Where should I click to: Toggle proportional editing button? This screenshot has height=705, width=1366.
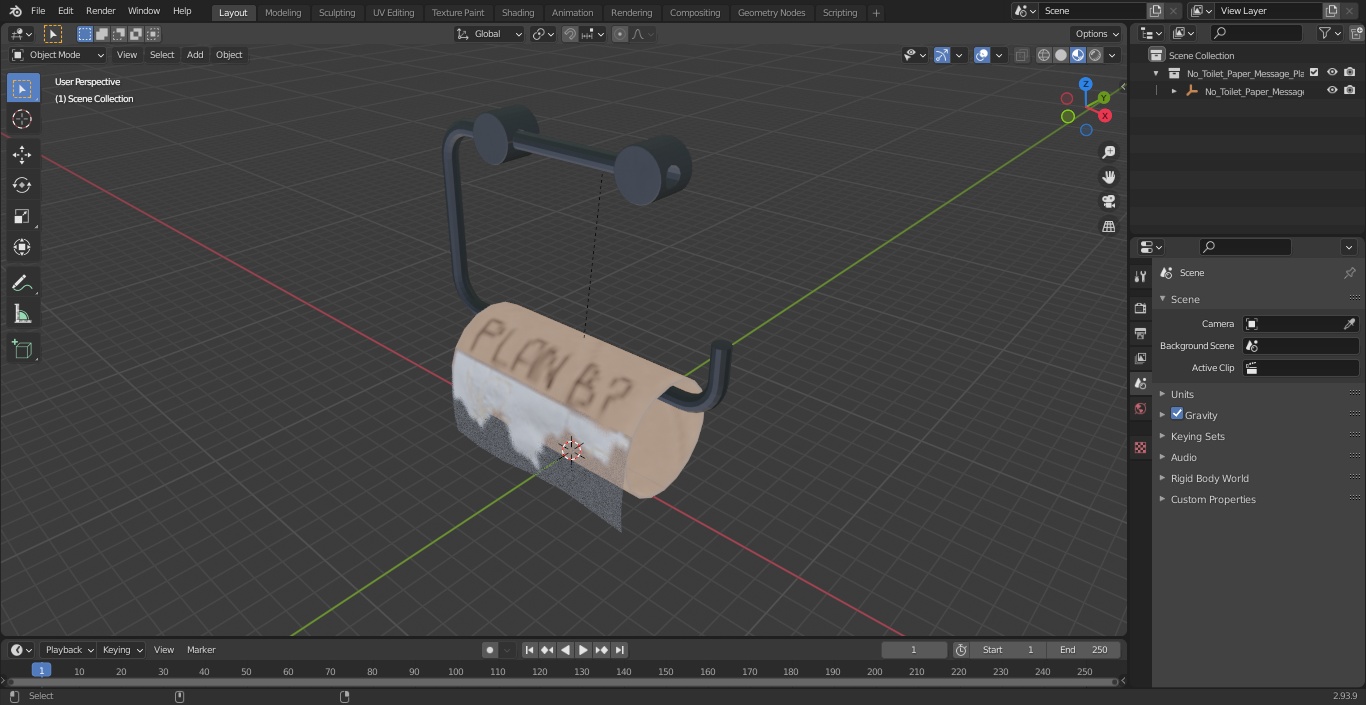[x=620, y=34]
